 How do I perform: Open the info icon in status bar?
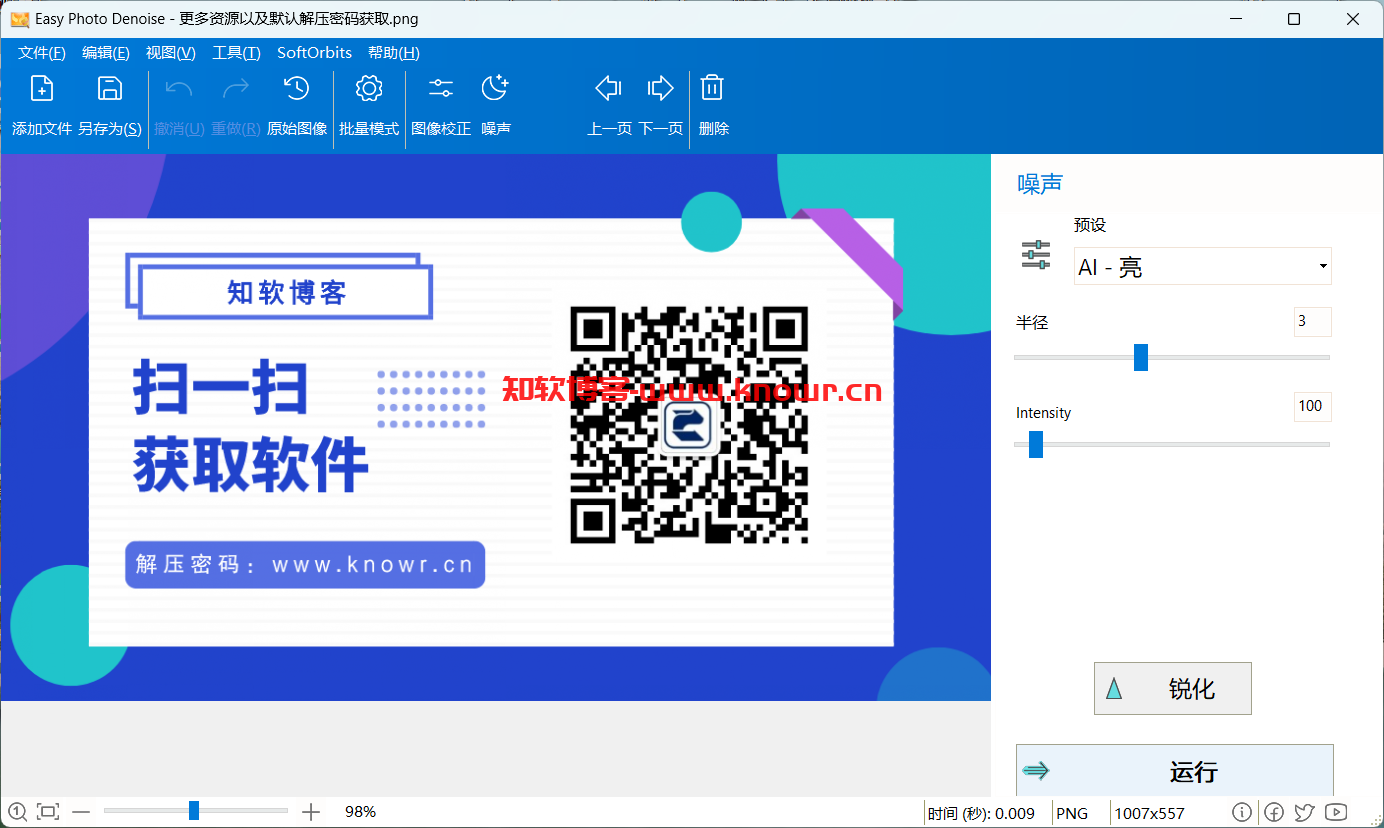click(1241, 812)
